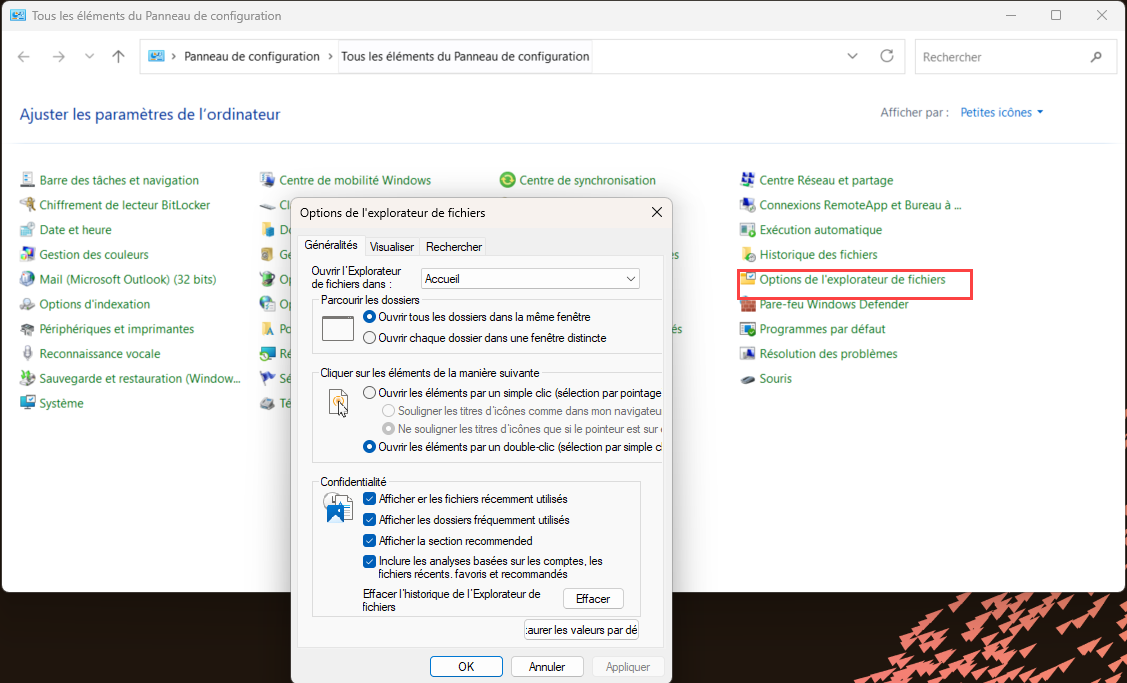Click the Souris mouse icon

(x=748, y=379)
